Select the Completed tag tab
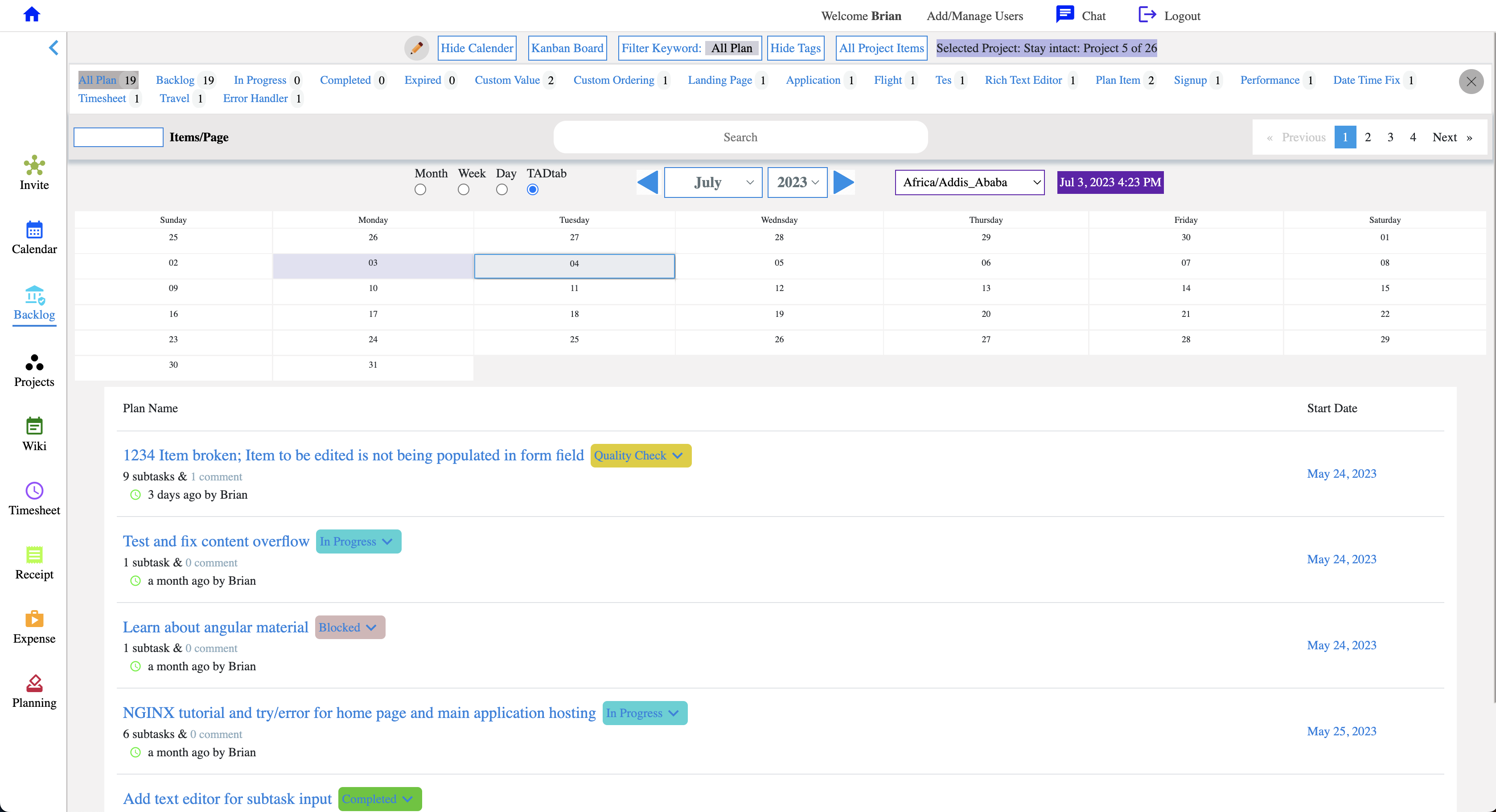This screenshot has height=812, width=1496. 353,80
